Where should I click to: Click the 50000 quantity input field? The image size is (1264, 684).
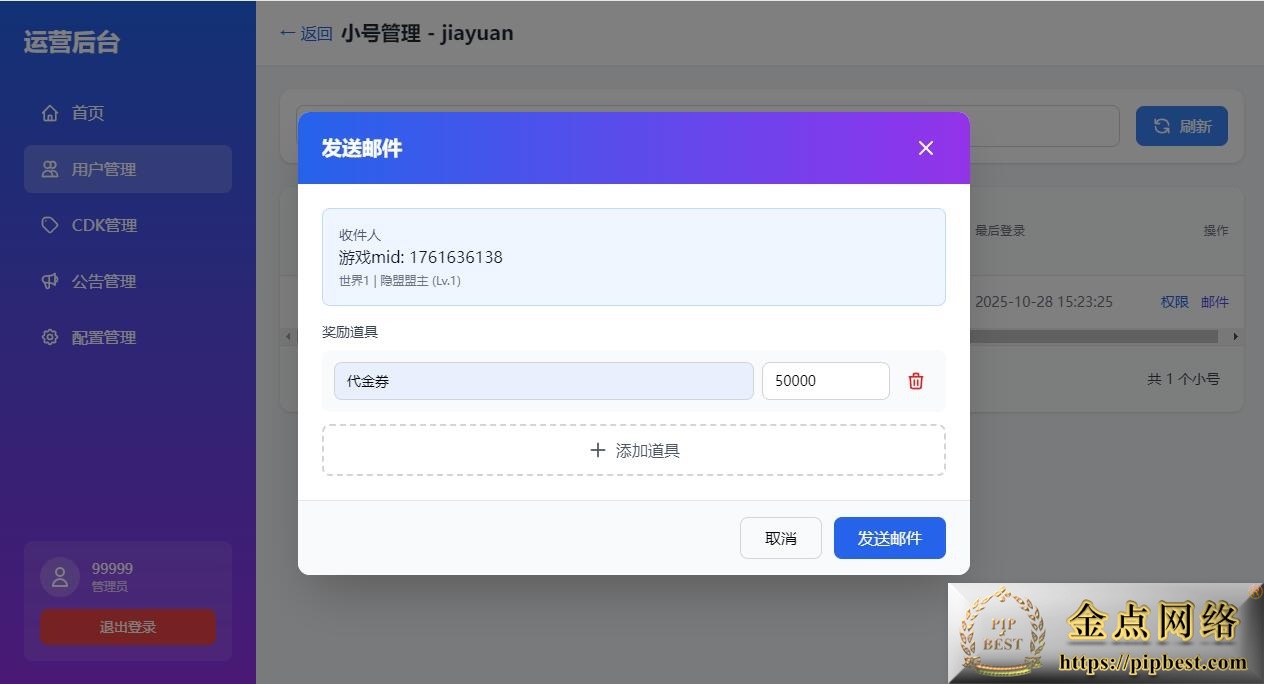pyautogui.click(x=825, y=381)
